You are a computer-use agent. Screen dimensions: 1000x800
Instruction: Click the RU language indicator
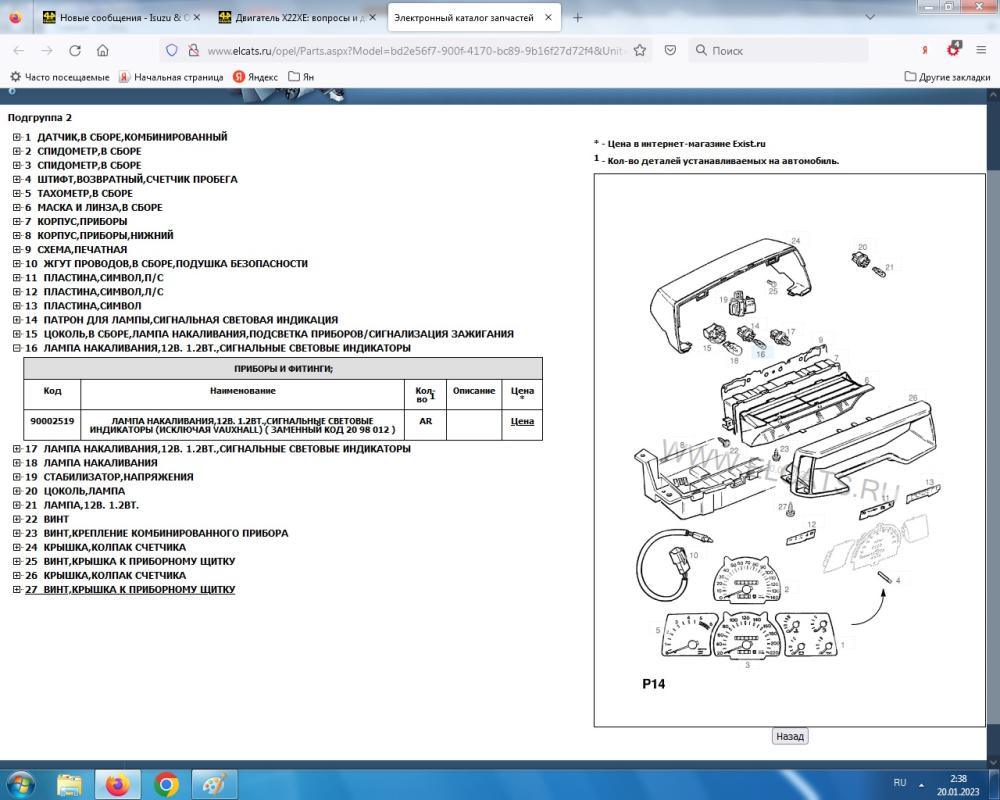[899, 782]
